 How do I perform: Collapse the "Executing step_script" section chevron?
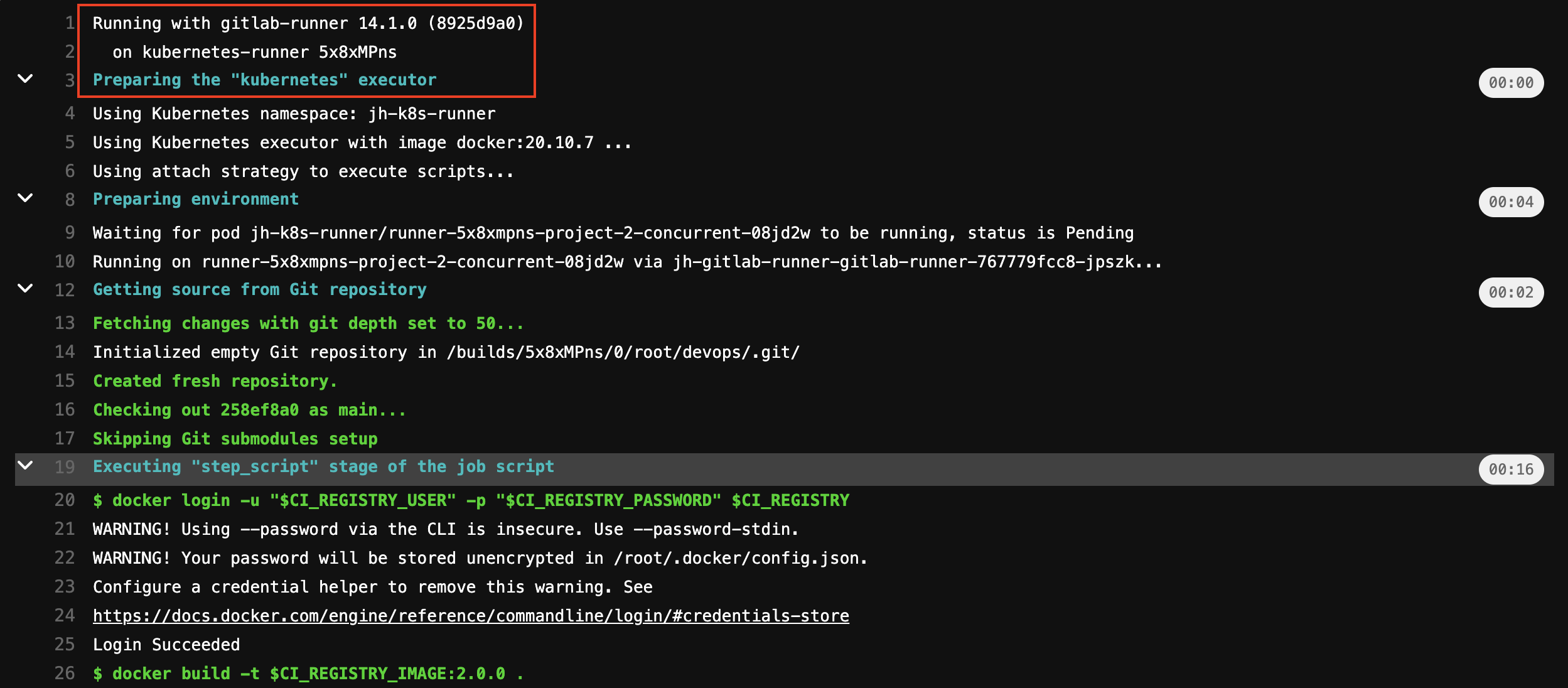(x=25, y=466)
